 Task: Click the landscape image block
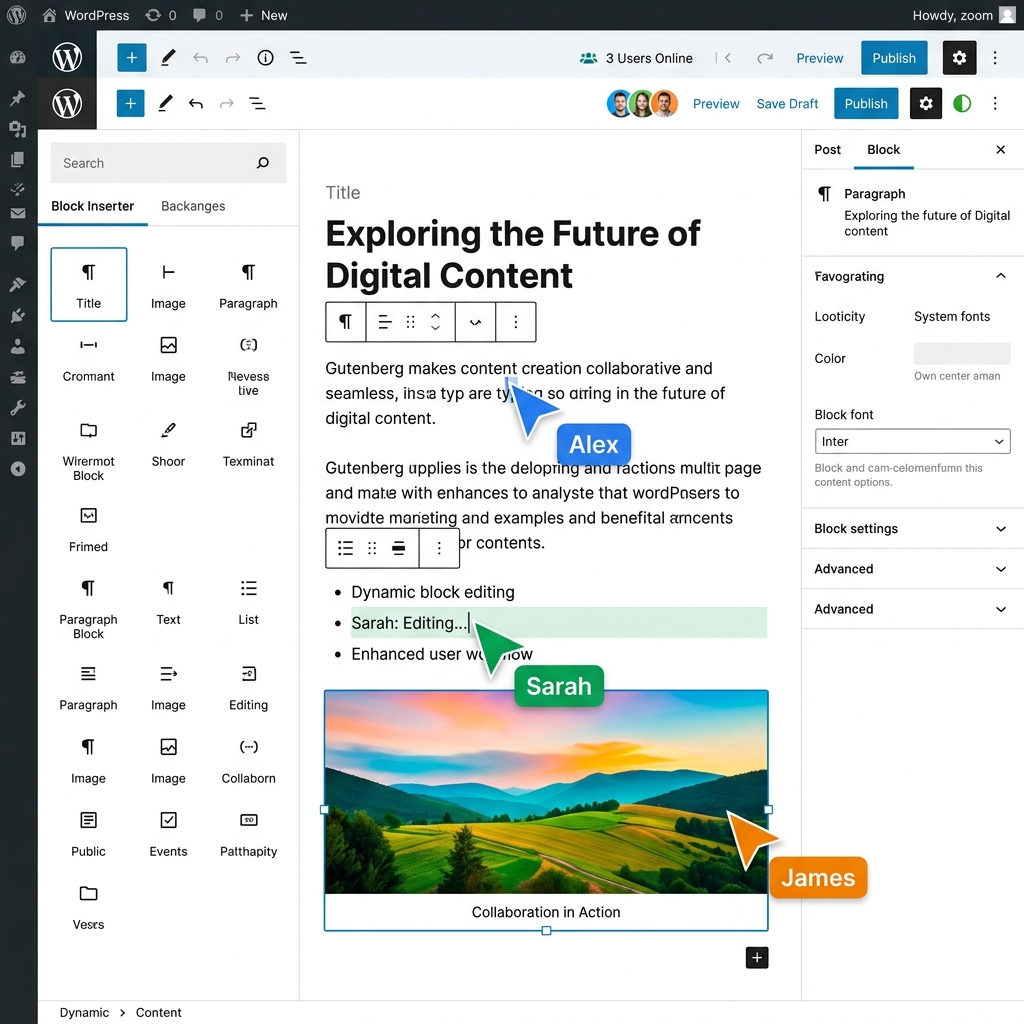tap(546, 792)
